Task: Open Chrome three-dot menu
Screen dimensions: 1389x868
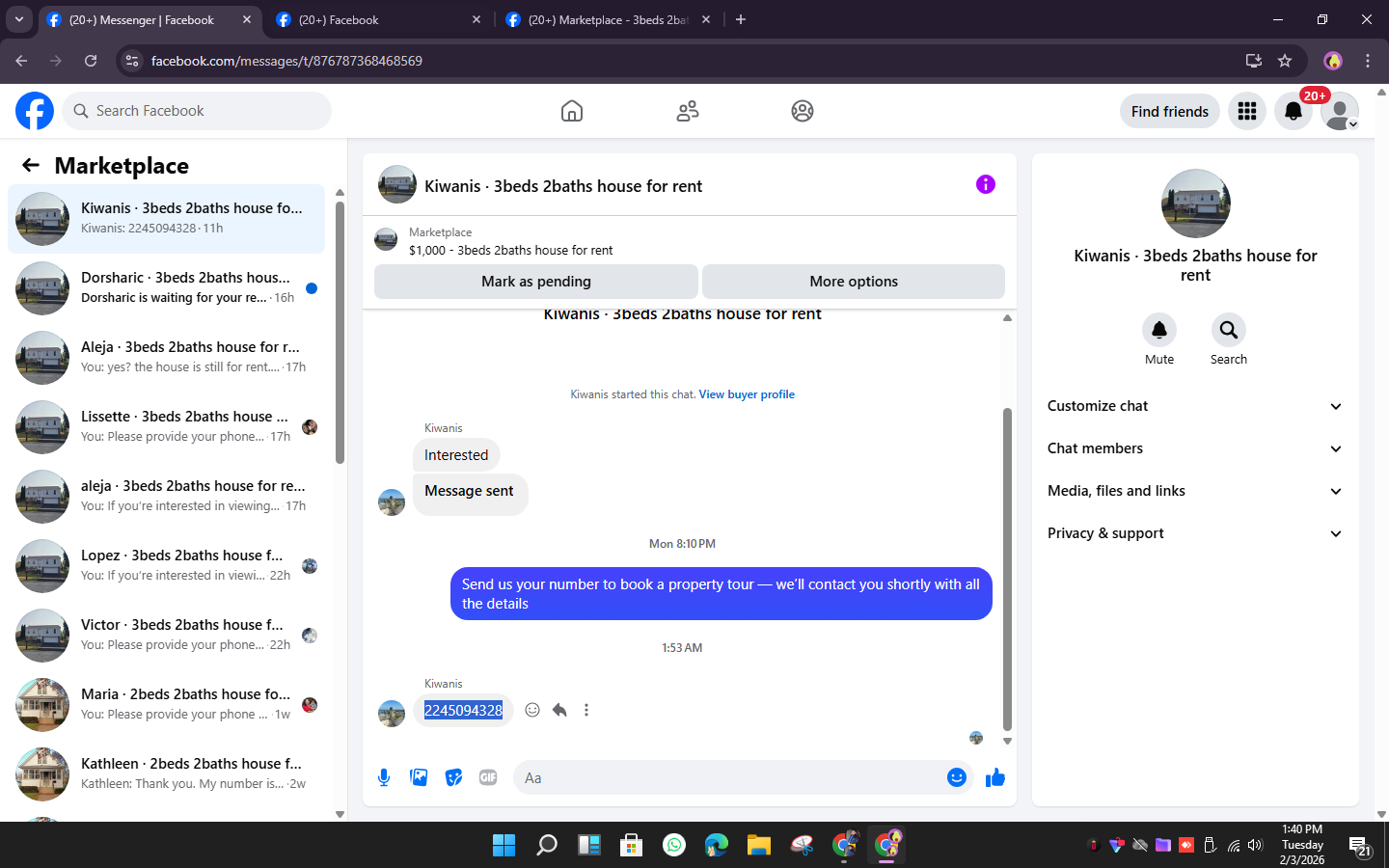Action: coord(1368,61)
